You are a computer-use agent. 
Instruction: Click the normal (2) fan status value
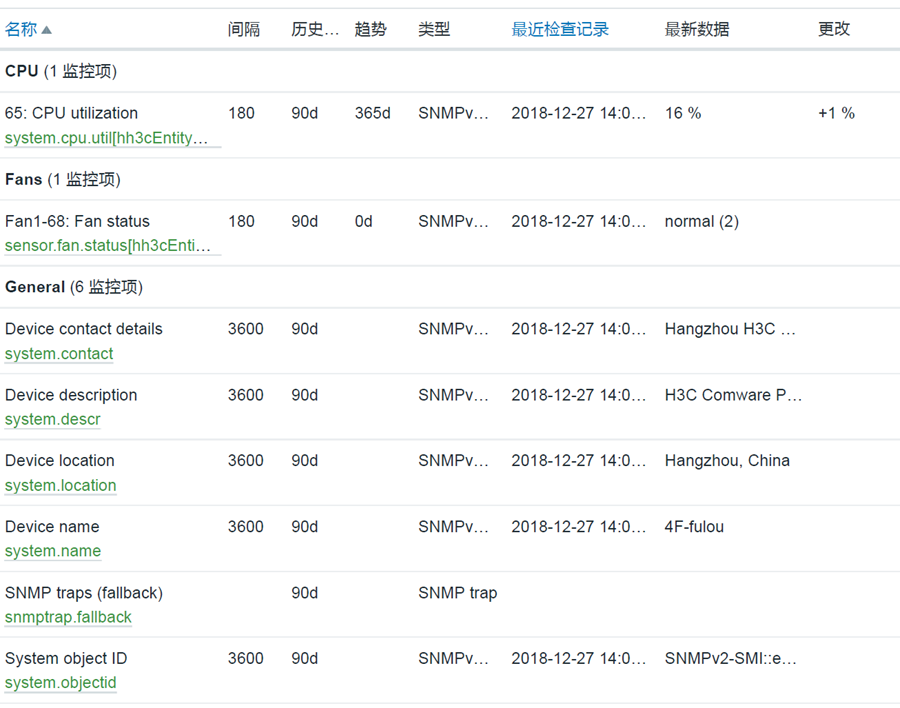pos(701,221)
